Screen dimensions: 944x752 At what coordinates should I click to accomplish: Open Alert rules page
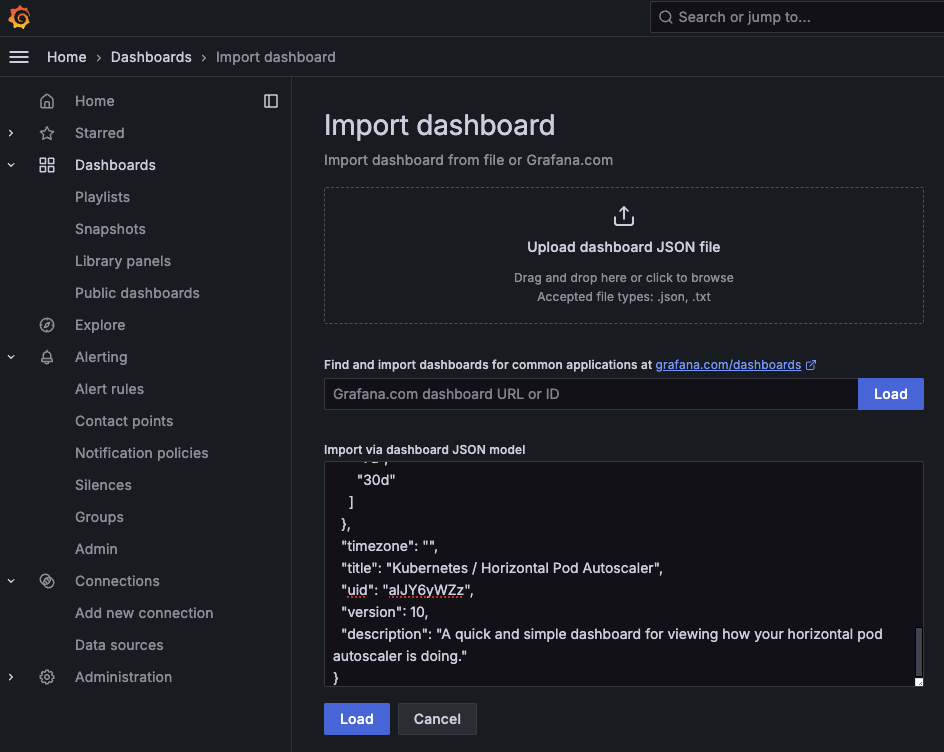(110, 389)
